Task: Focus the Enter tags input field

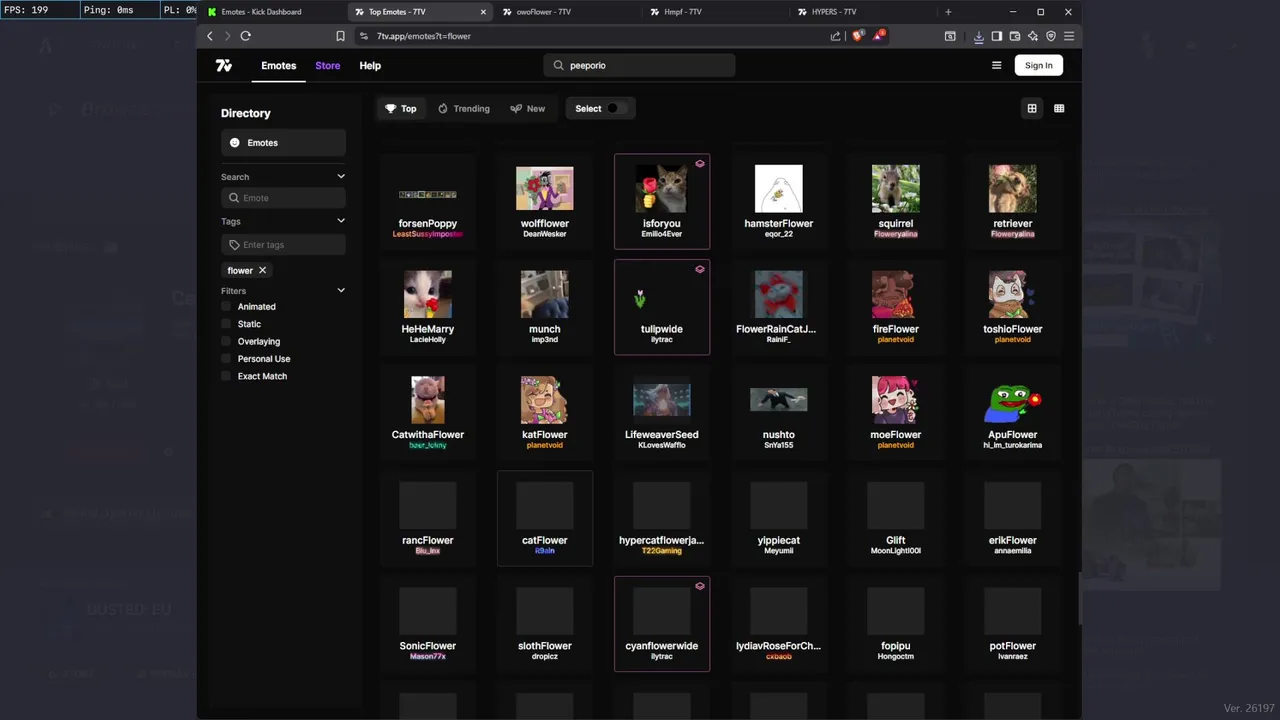Action: click(283, 245)
